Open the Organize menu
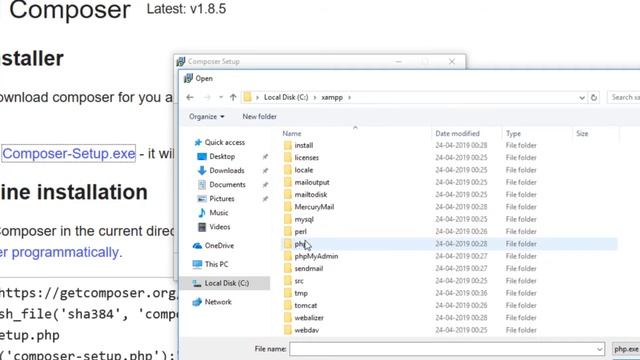Image resolution: width=640 pixels, height=360 pixels. 207,116
